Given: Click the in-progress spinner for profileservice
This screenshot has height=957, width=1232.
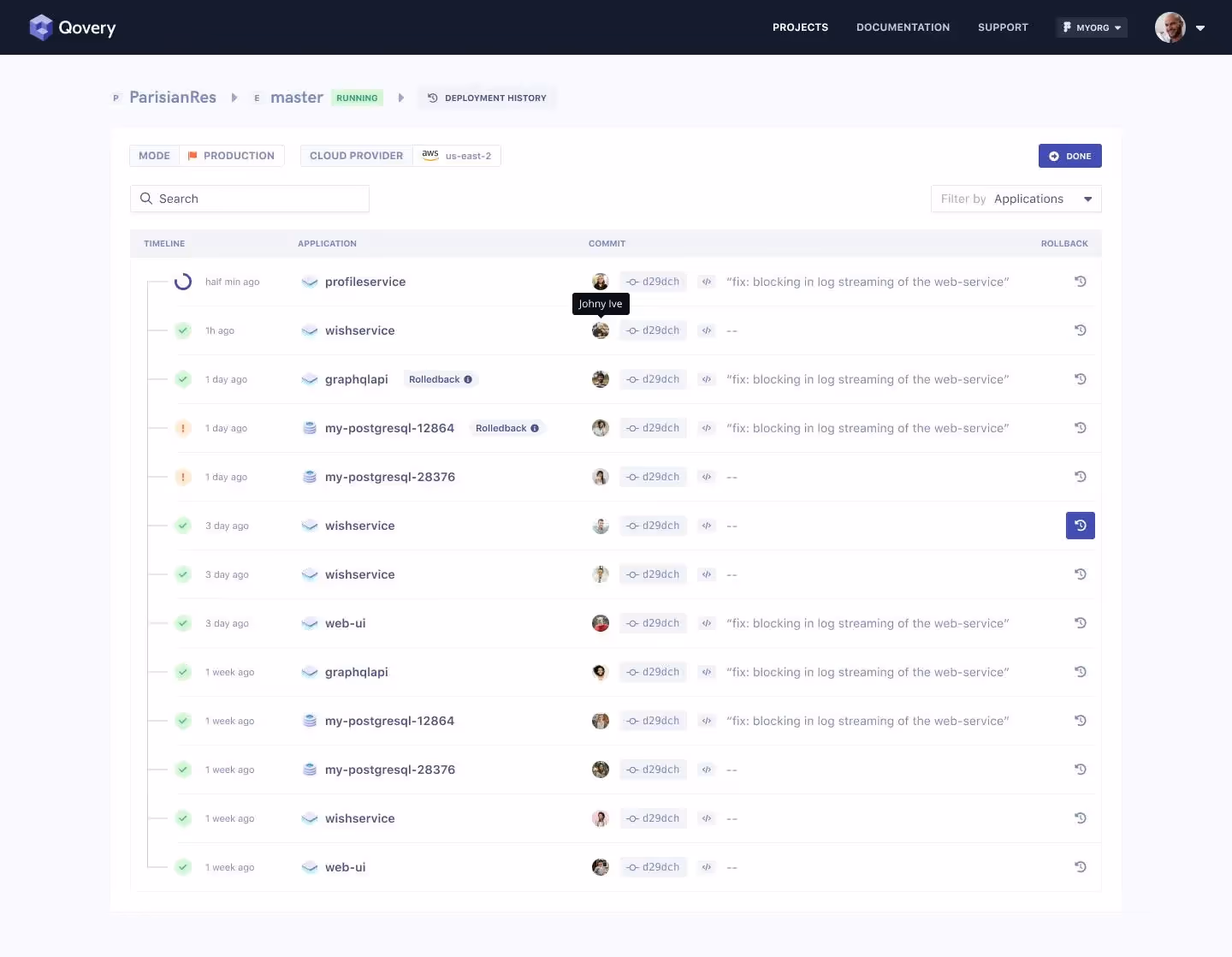Looking at the screenshot, I should click(x=183, y=282).
